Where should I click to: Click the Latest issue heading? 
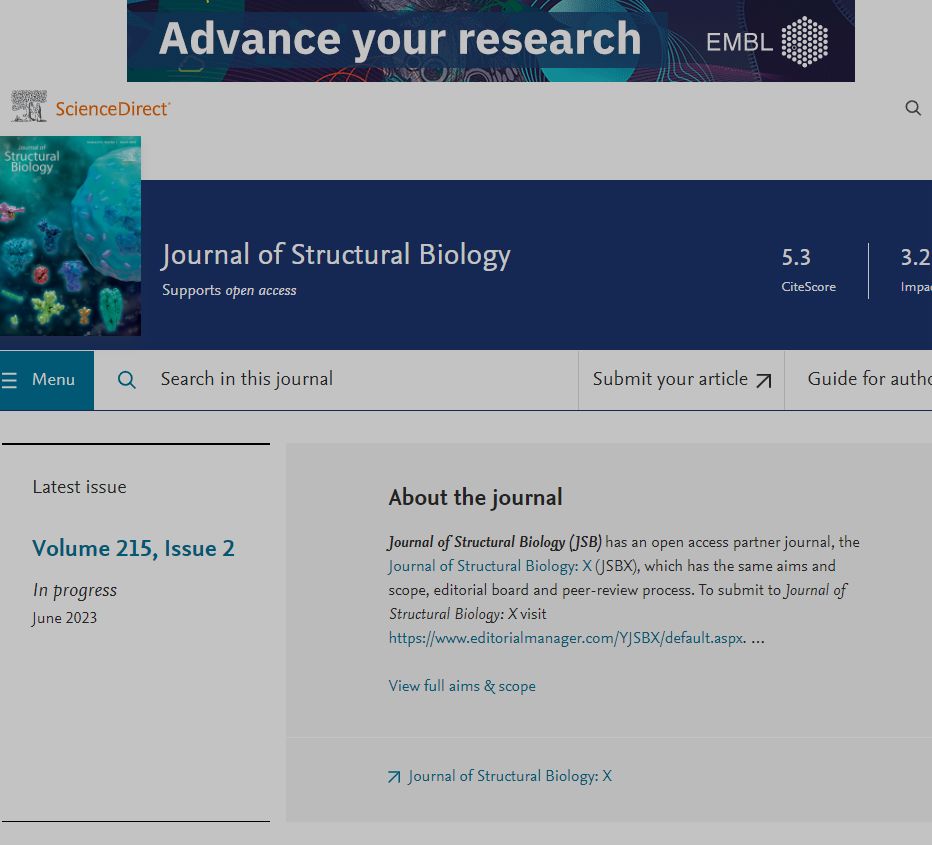point(79,487)
